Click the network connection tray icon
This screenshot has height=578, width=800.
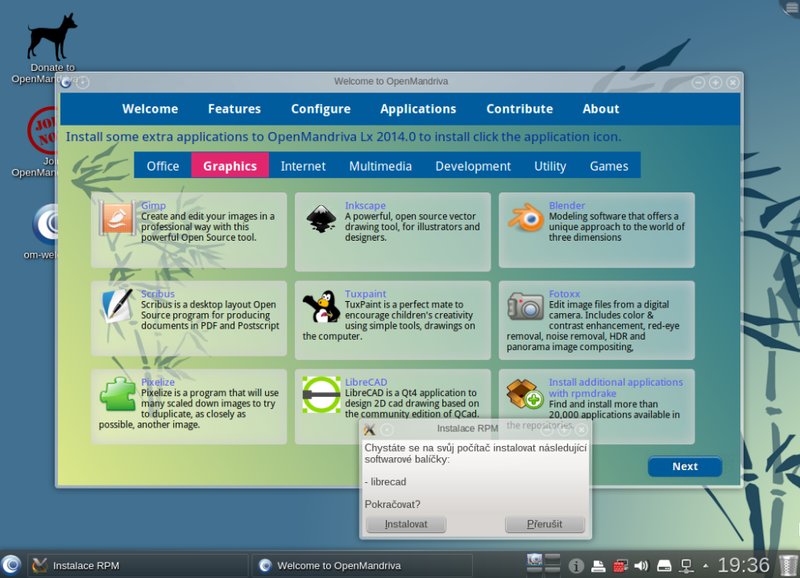686,566
